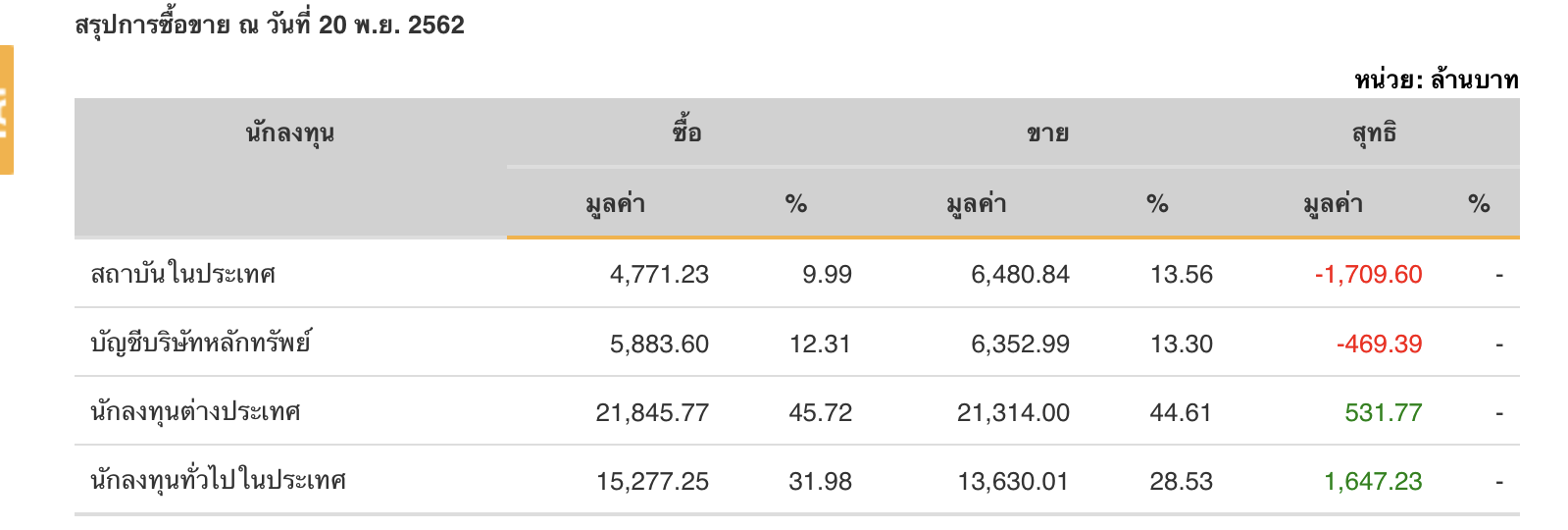Image resolution: width=1568 pixels, height=530 pixels.
Task: Click sell percentage 28.53
Action: coord(1182,482)
